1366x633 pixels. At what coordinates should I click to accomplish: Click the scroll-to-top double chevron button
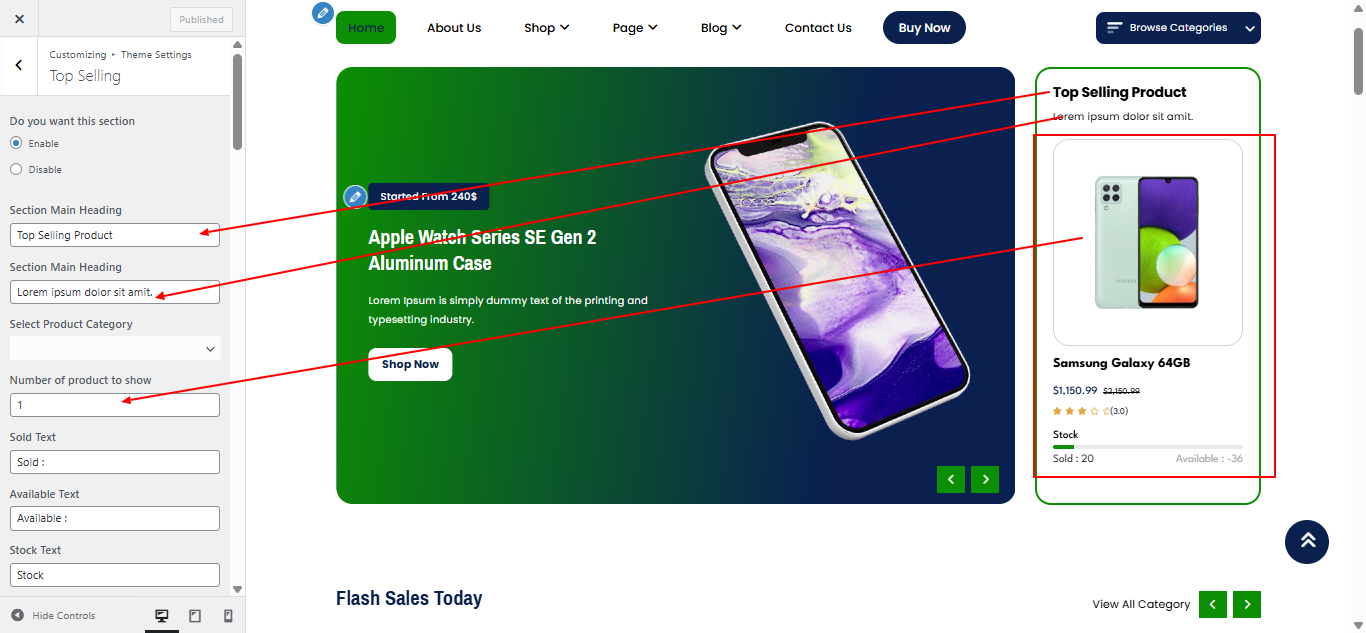click(1307, 542)
